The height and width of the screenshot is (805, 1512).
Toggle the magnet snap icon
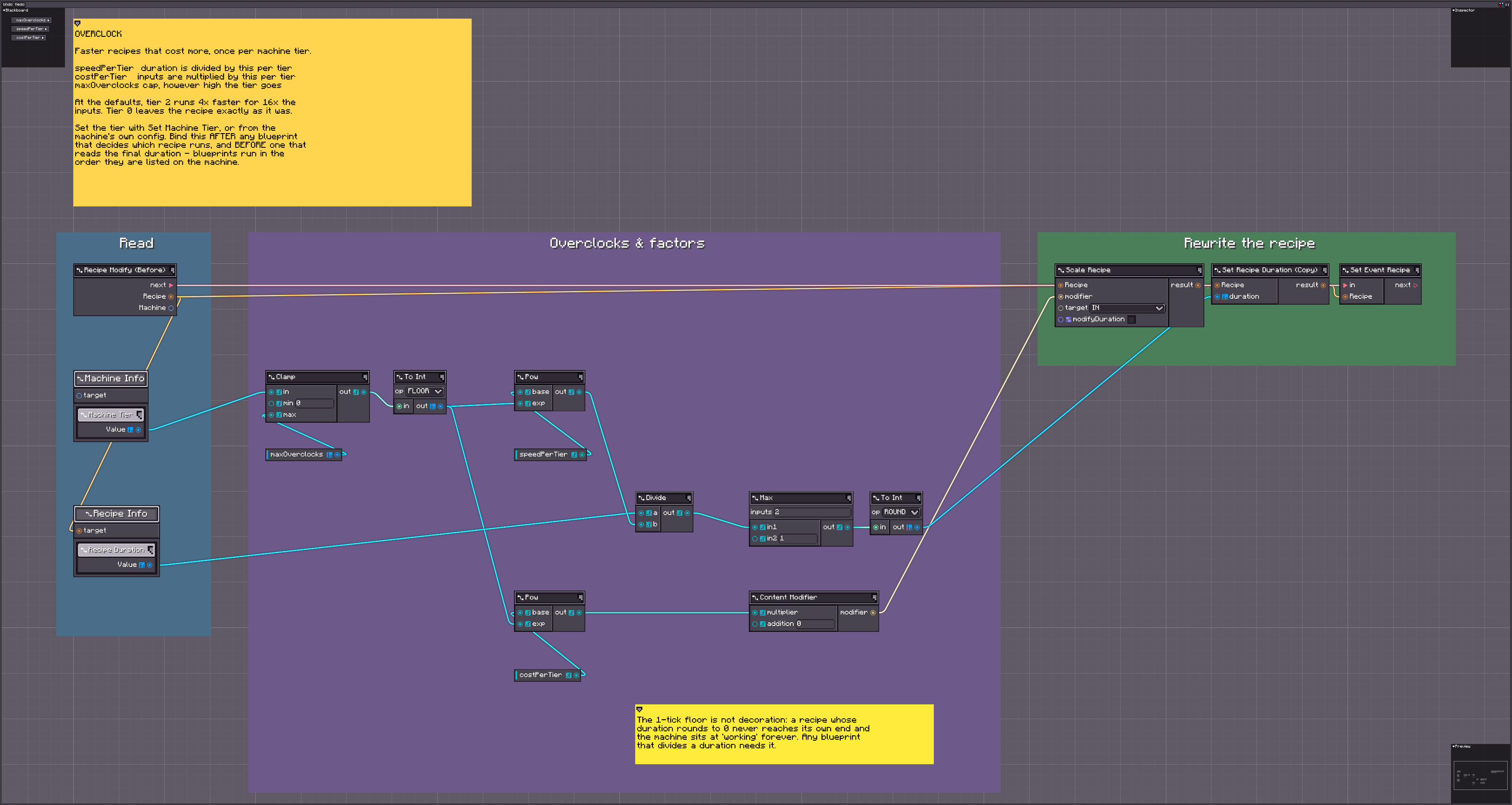coord(1501,4)
